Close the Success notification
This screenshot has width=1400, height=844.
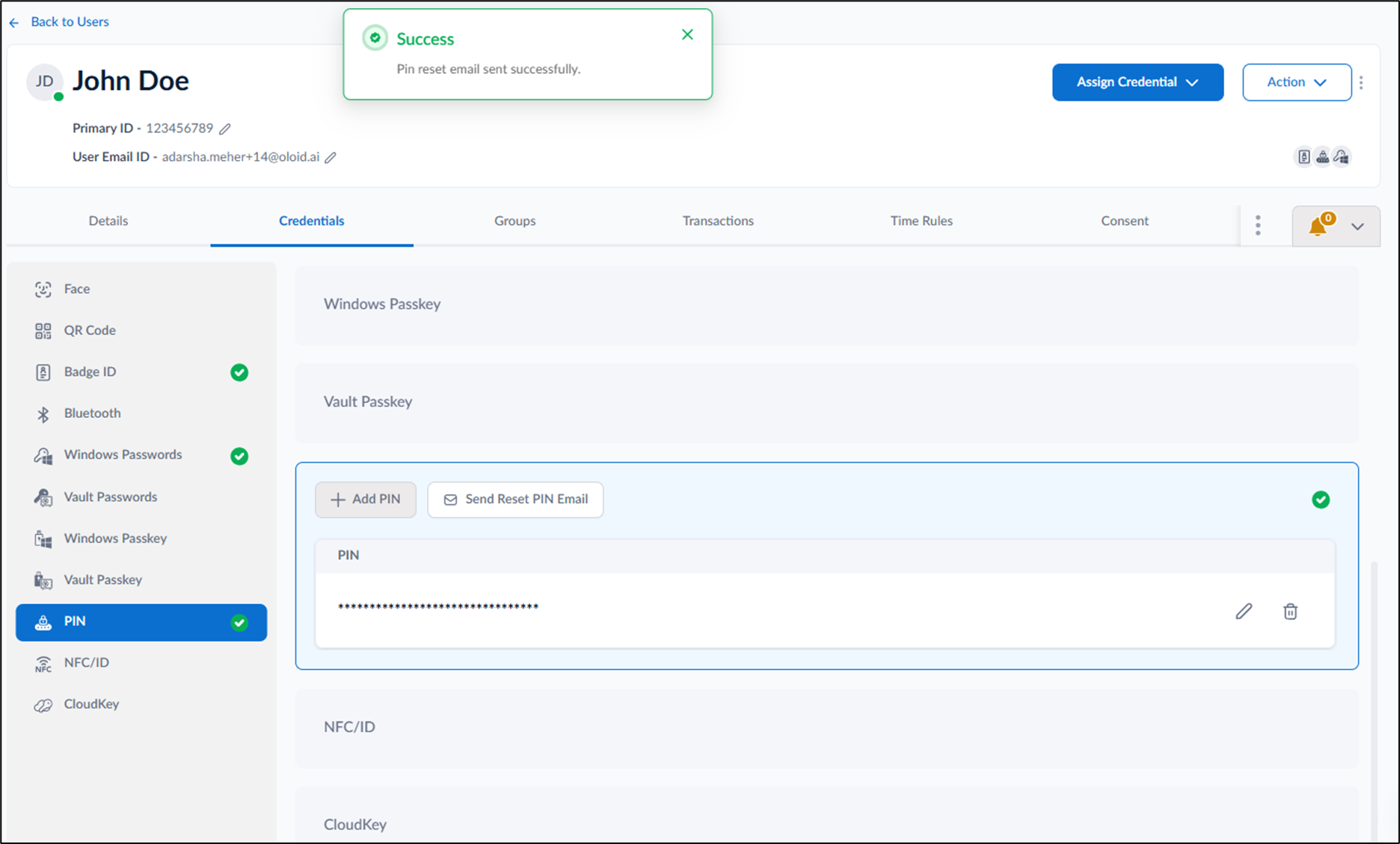point(687,34)
